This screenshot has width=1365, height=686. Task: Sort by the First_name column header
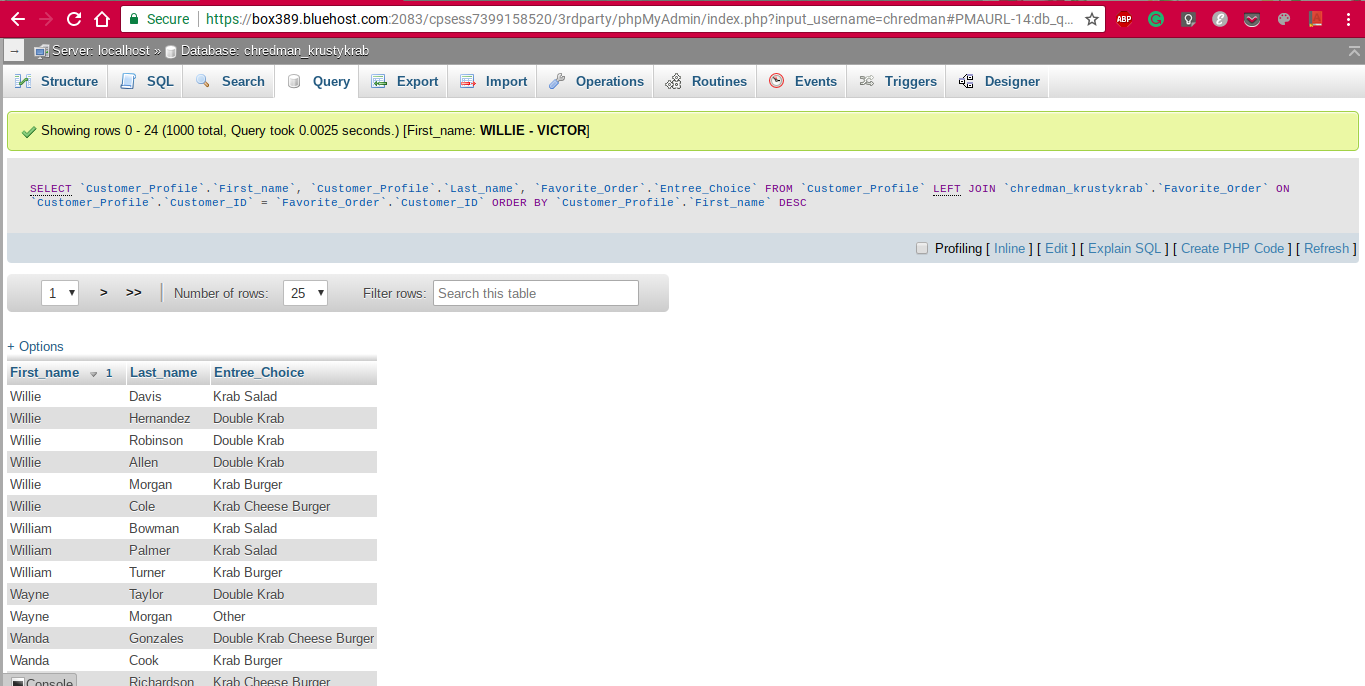point(44,373)
